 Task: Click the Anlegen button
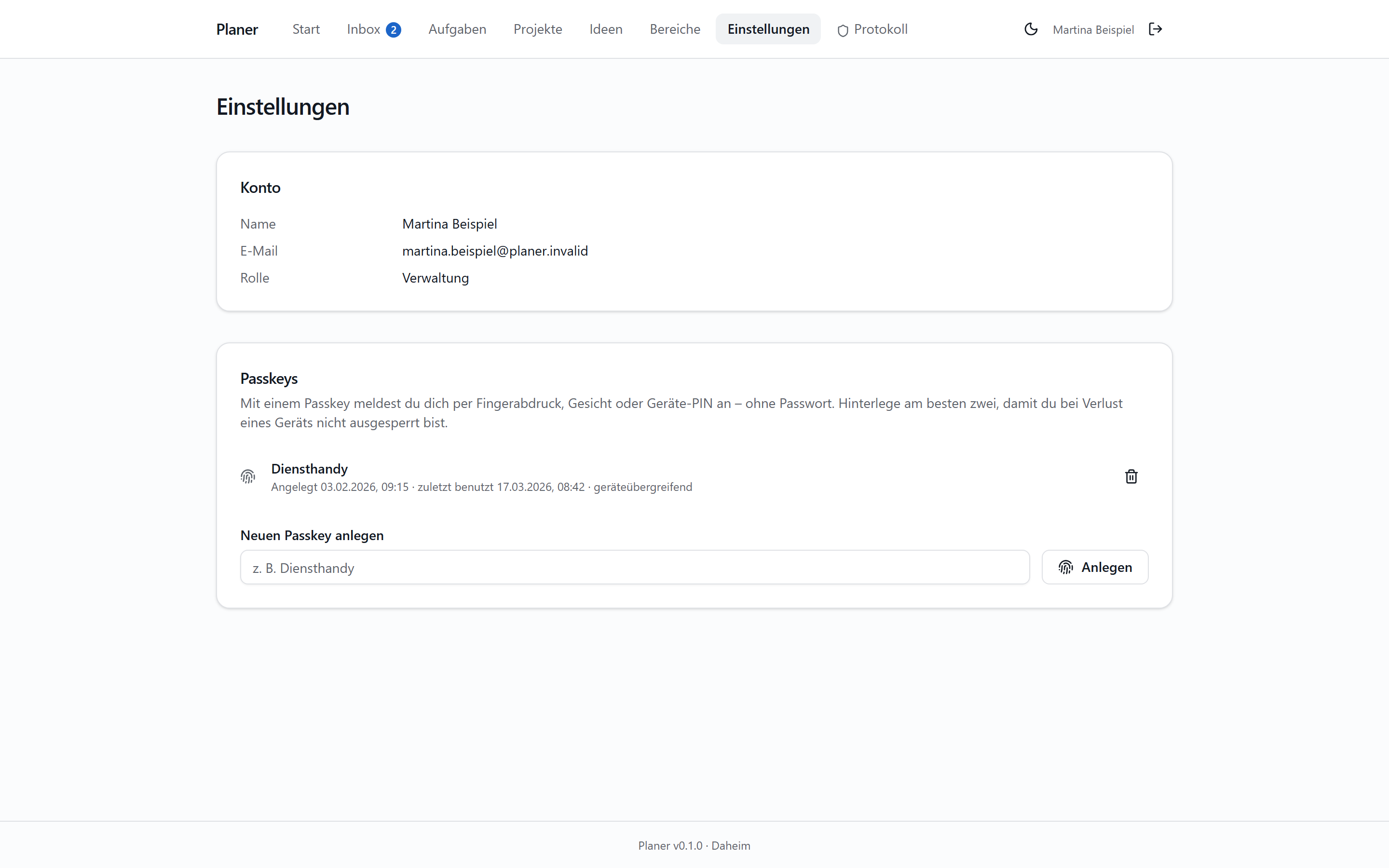(1094, 567)
